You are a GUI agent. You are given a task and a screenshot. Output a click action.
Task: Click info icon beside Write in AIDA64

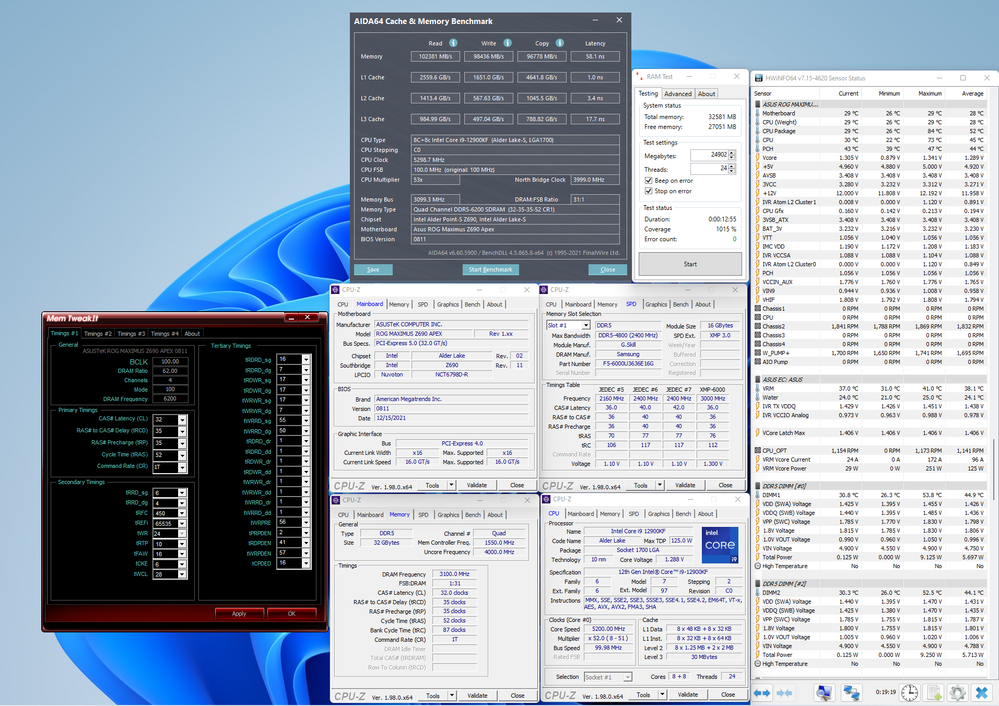coord(507,43)
